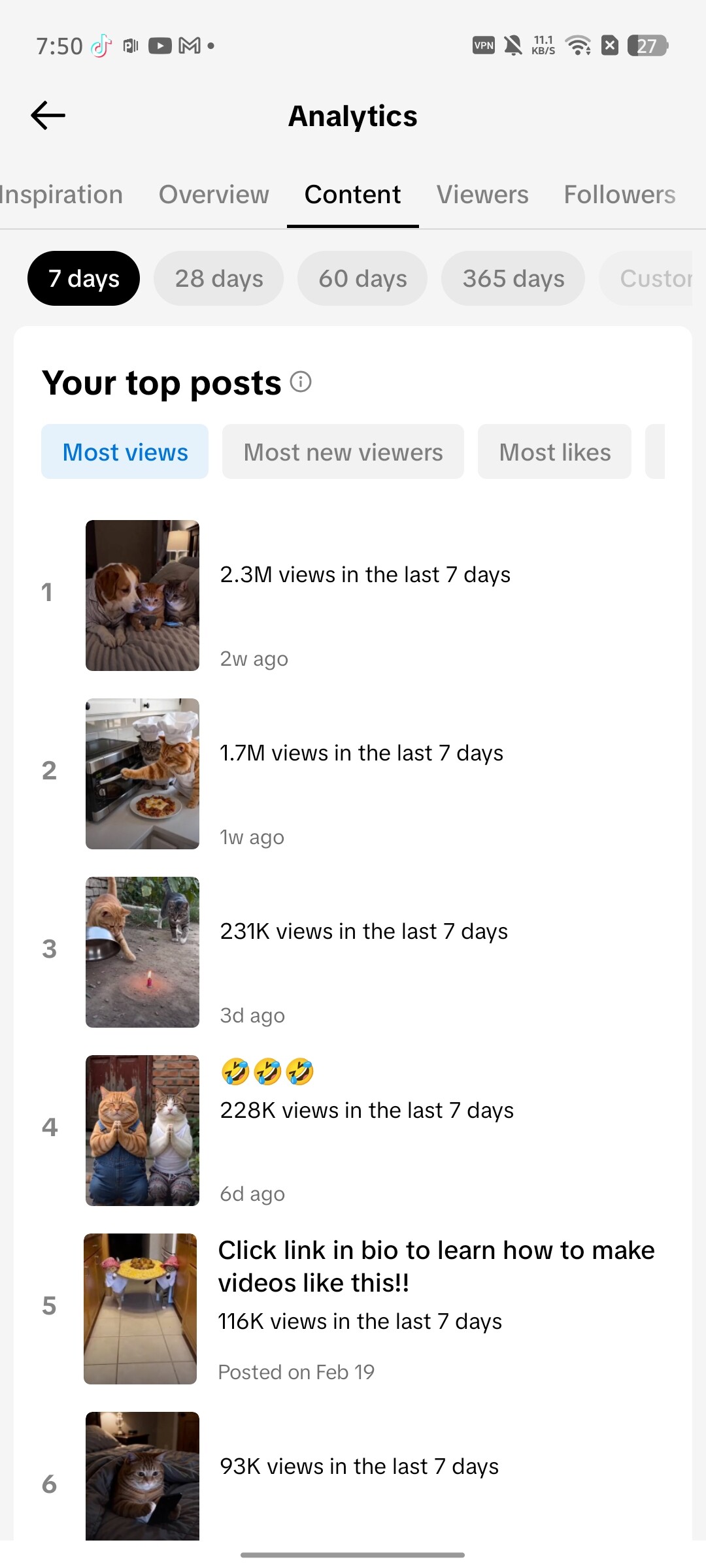Tap the Wi-Fi status icon
The width and height of the screenshot is (706, 1568).
578,45
